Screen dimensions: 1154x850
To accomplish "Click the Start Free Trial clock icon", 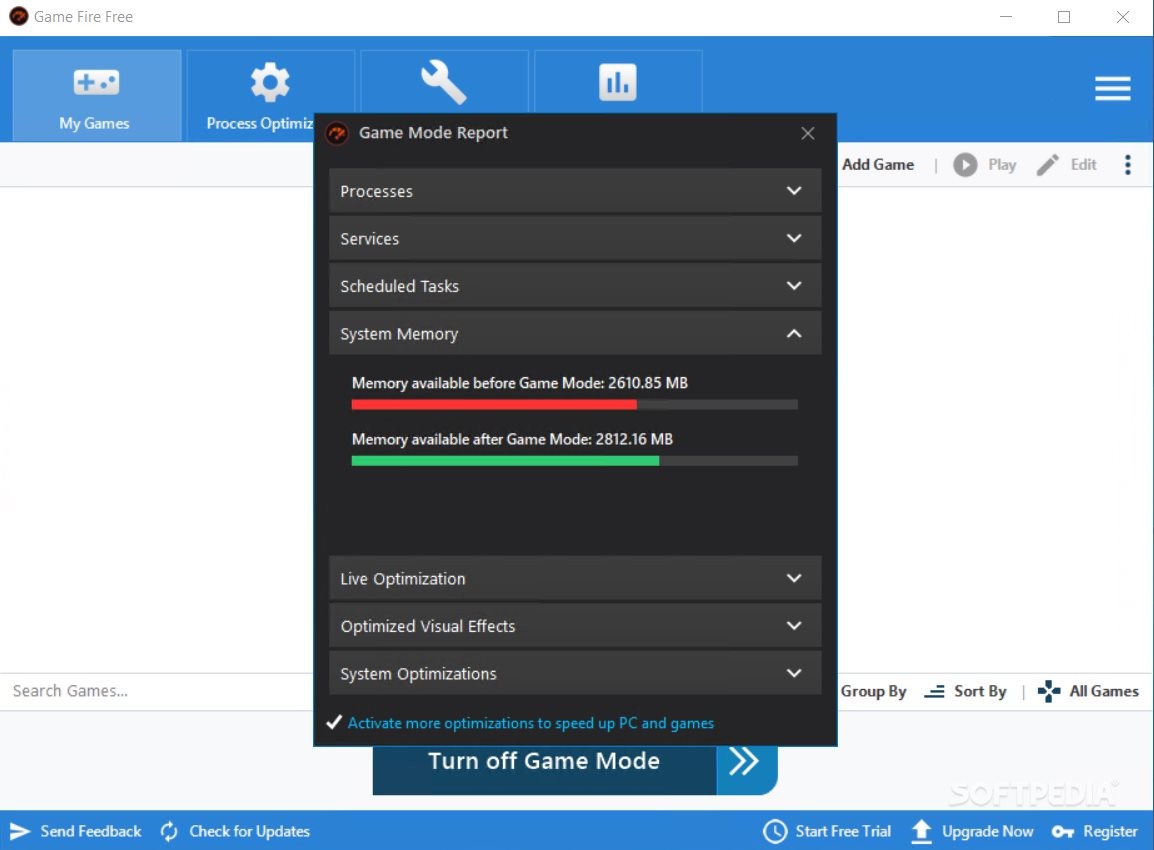I will pos(775,832).
